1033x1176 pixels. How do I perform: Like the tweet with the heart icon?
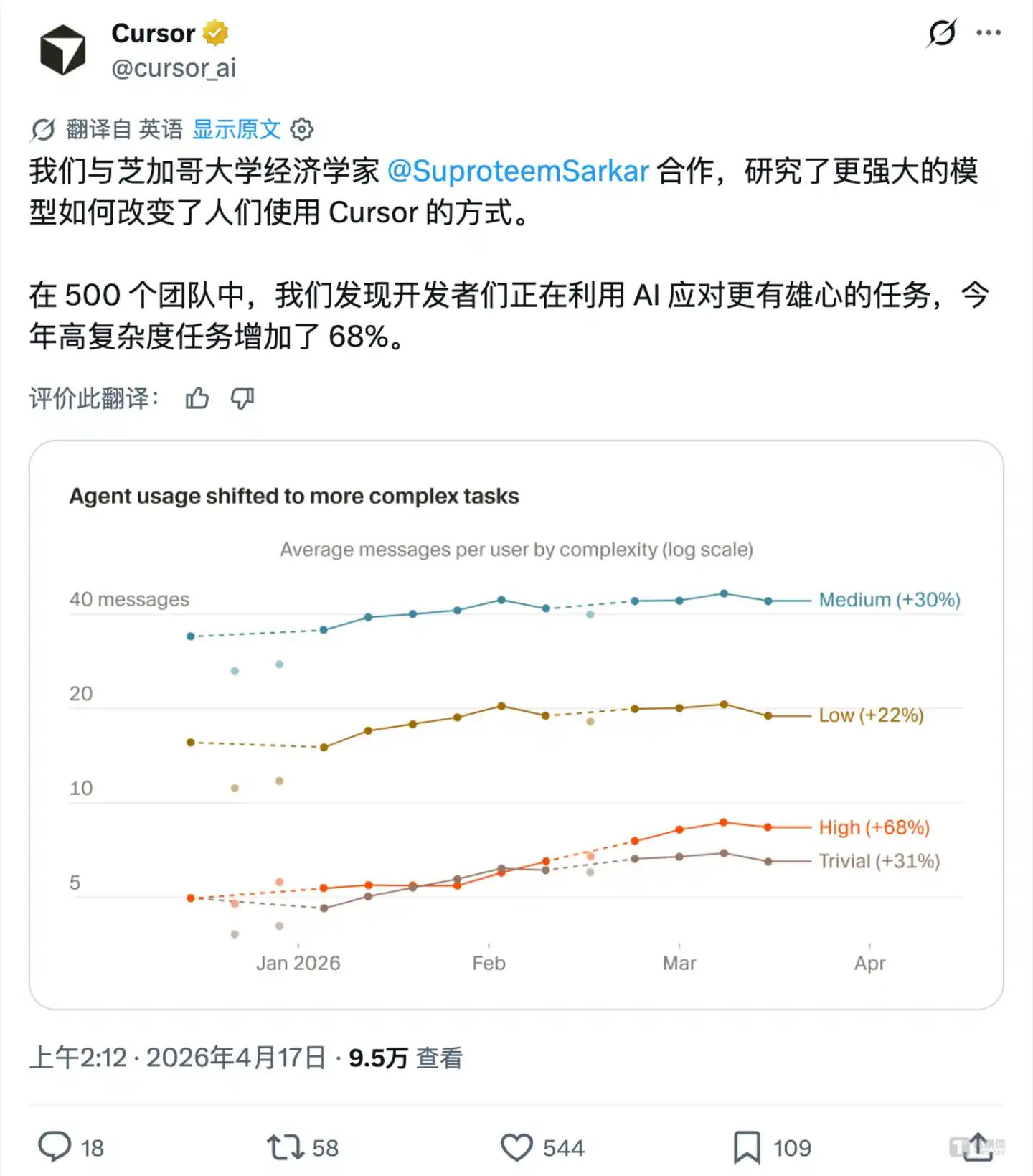click(x=516, y=1147)
